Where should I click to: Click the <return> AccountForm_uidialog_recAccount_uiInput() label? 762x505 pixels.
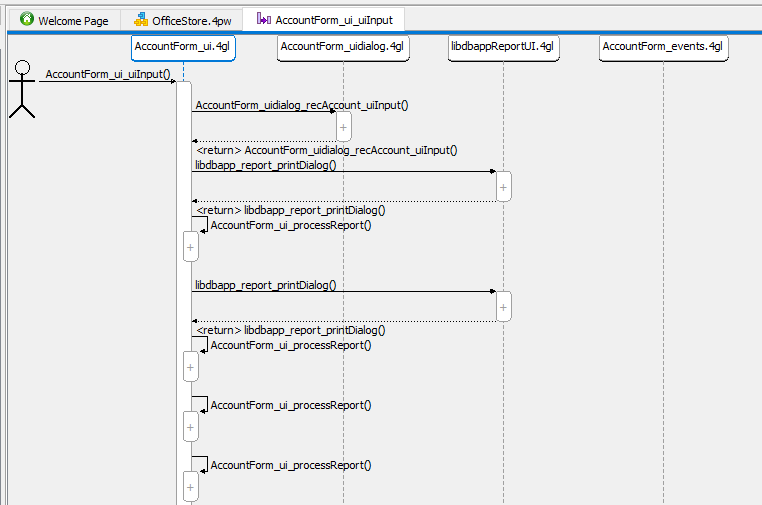(x=327, y=150)
